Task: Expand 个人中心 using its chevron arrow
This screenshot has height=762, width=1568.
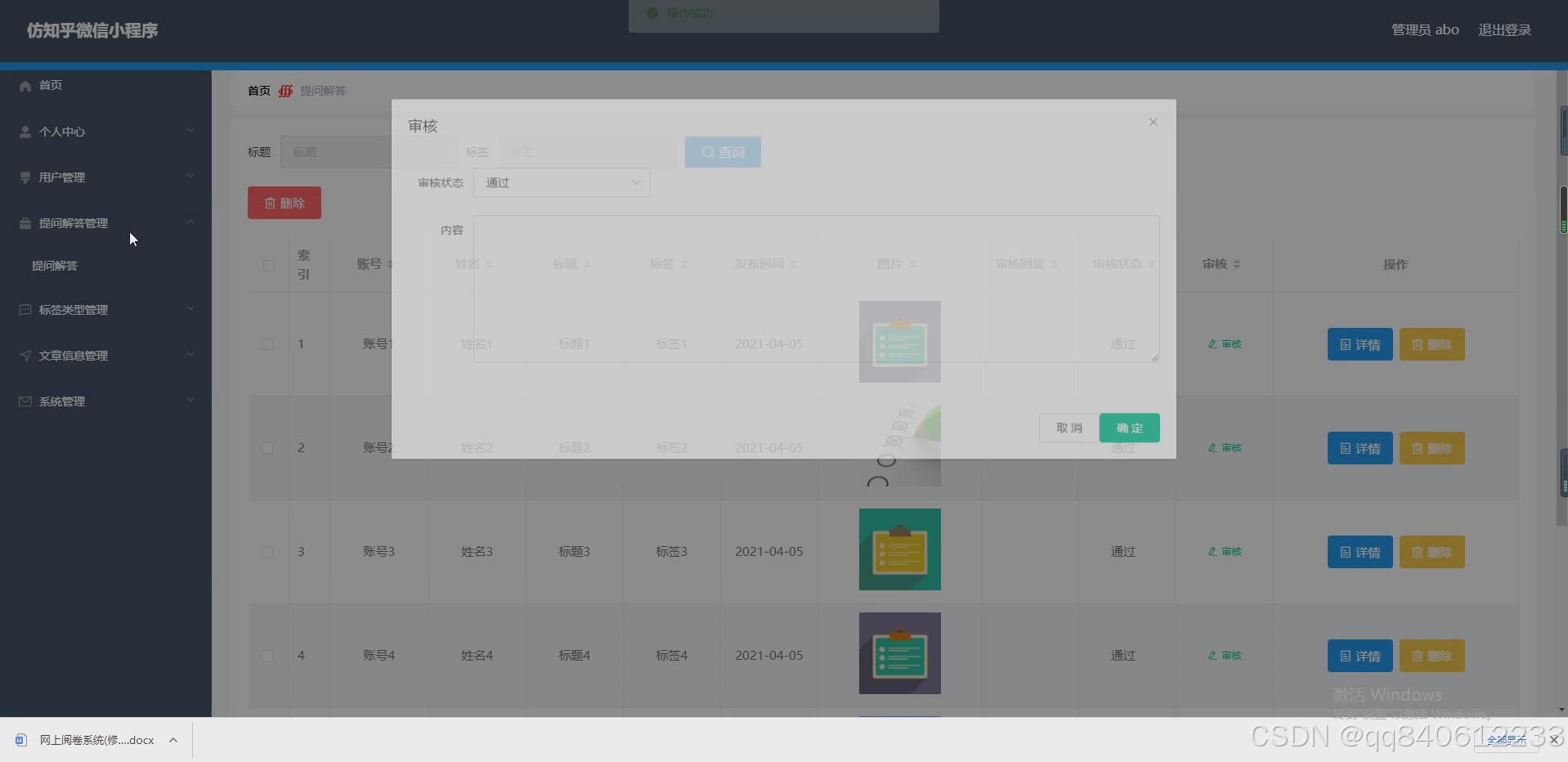Action: [x=190, y=130]
